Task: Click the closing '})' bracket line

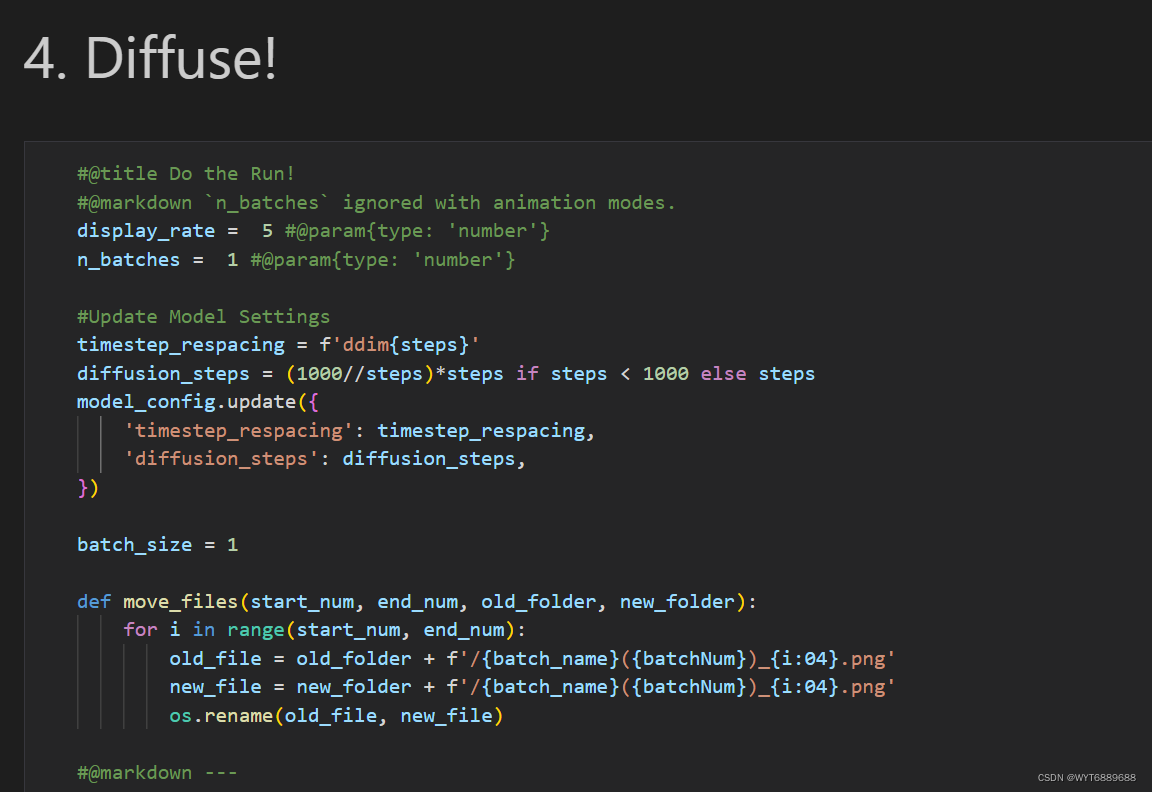Action: pos(88,488)
